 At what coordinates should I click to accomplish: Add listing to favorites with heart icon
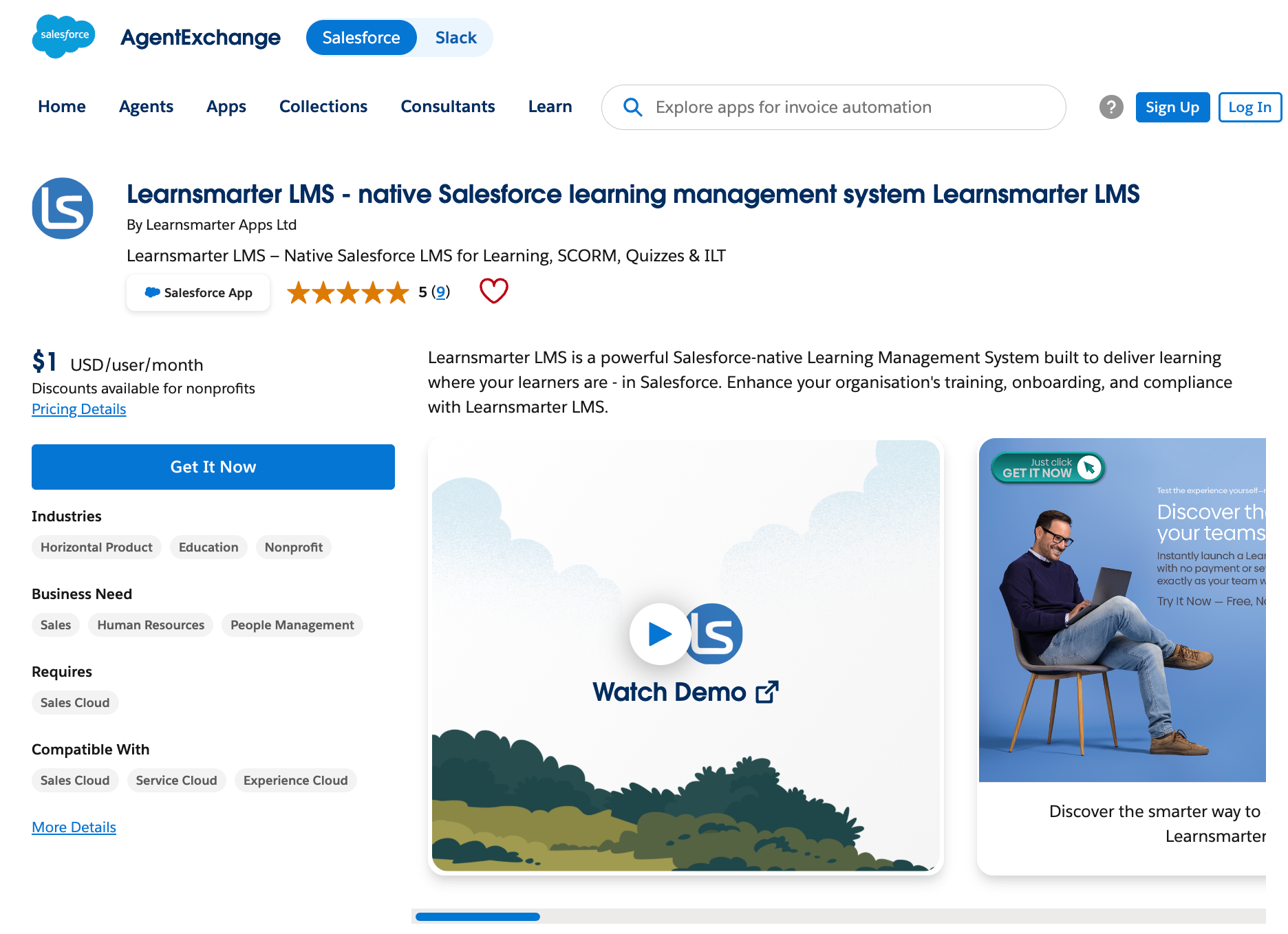pos(493,291)
